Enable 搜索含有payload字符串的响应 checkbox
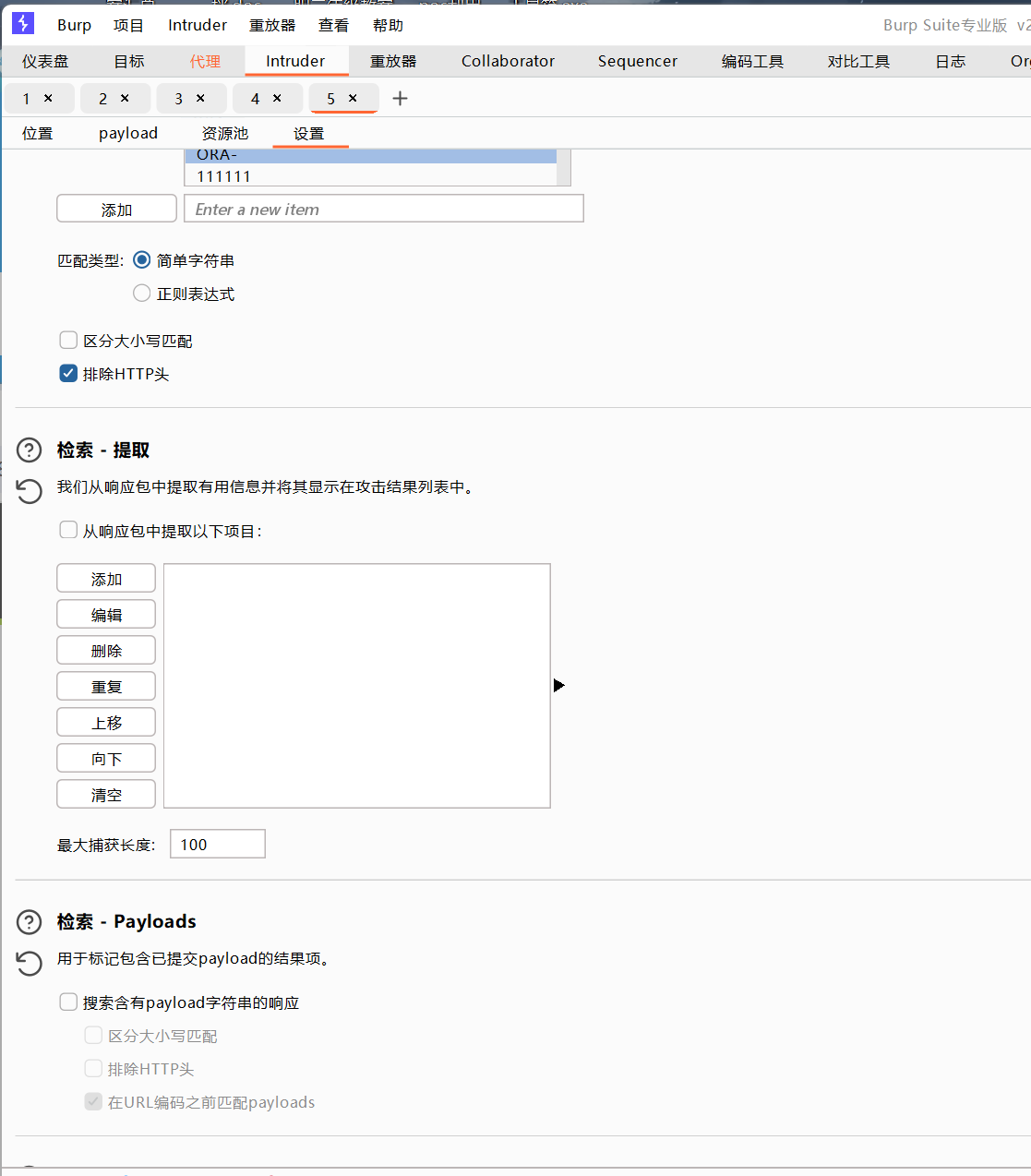 [x=68, y=1002]
